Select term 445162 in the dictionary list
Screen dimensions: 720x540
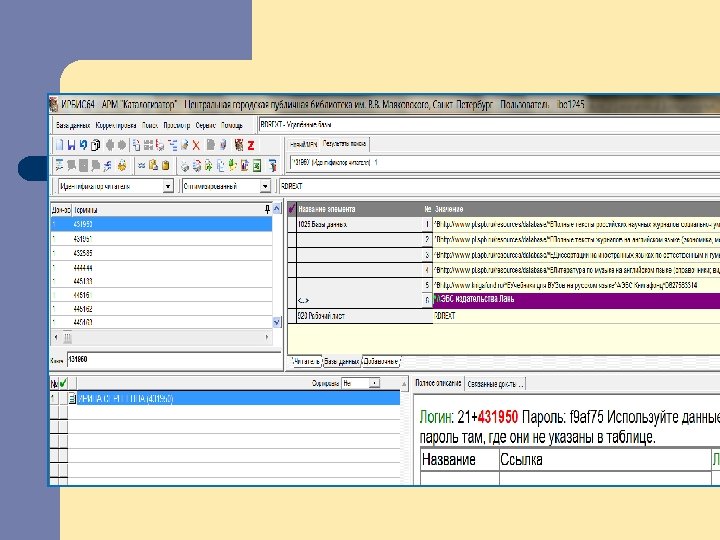click(161, 309)
